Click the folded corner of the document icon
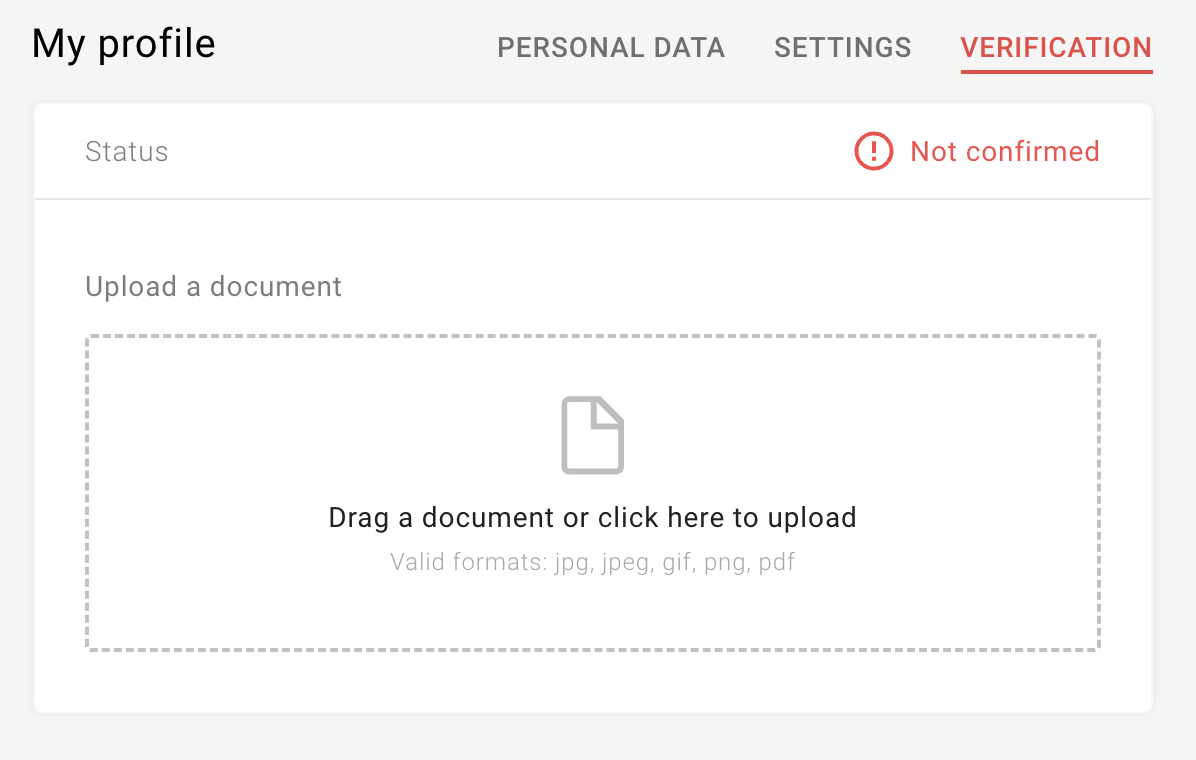1196x760 pixels. click(609, 413)
